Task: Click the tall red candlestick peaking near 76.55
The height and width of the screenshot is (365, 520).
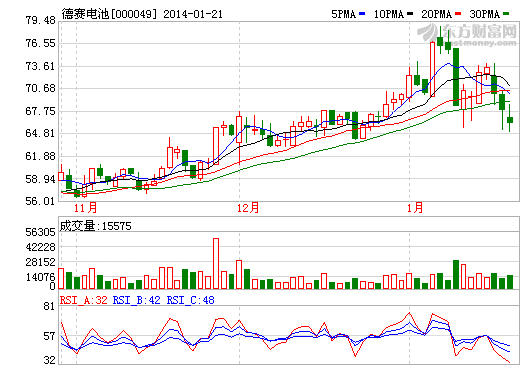Action: pyautogui.click(x=432, y=69)
